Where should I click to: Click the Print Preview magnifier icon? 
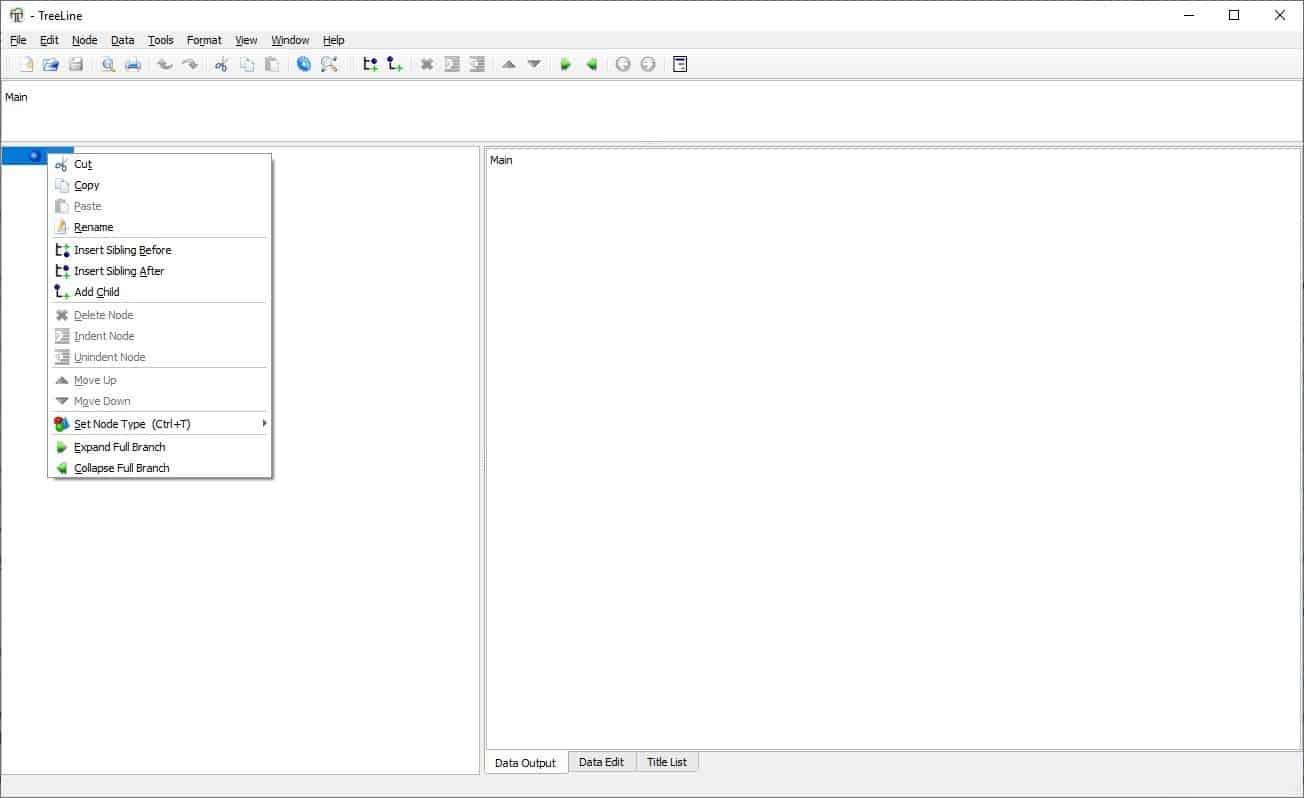pos(107,64)
